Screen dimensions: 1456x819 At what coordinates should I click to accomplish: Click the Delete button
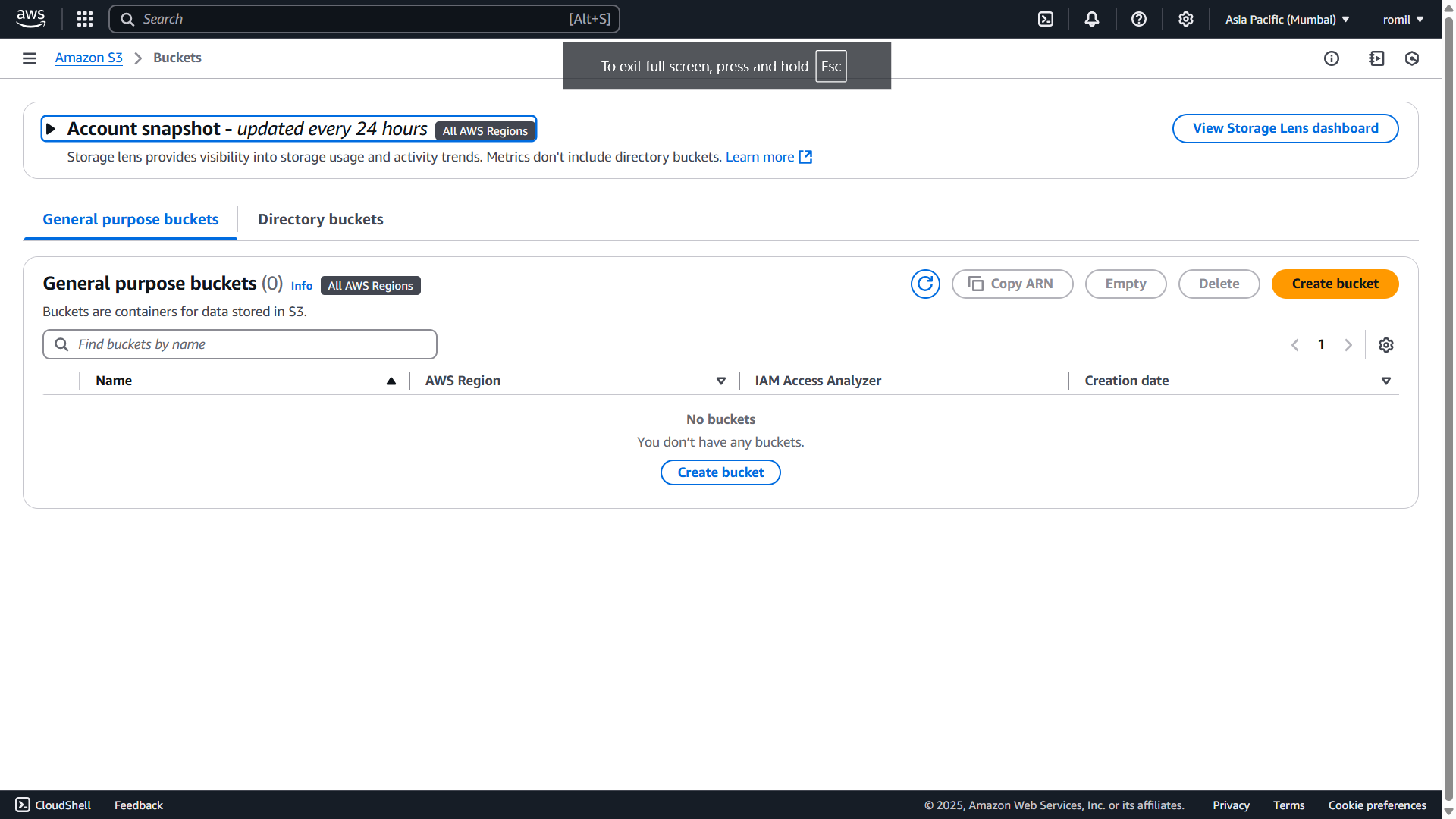(1219, 284)
